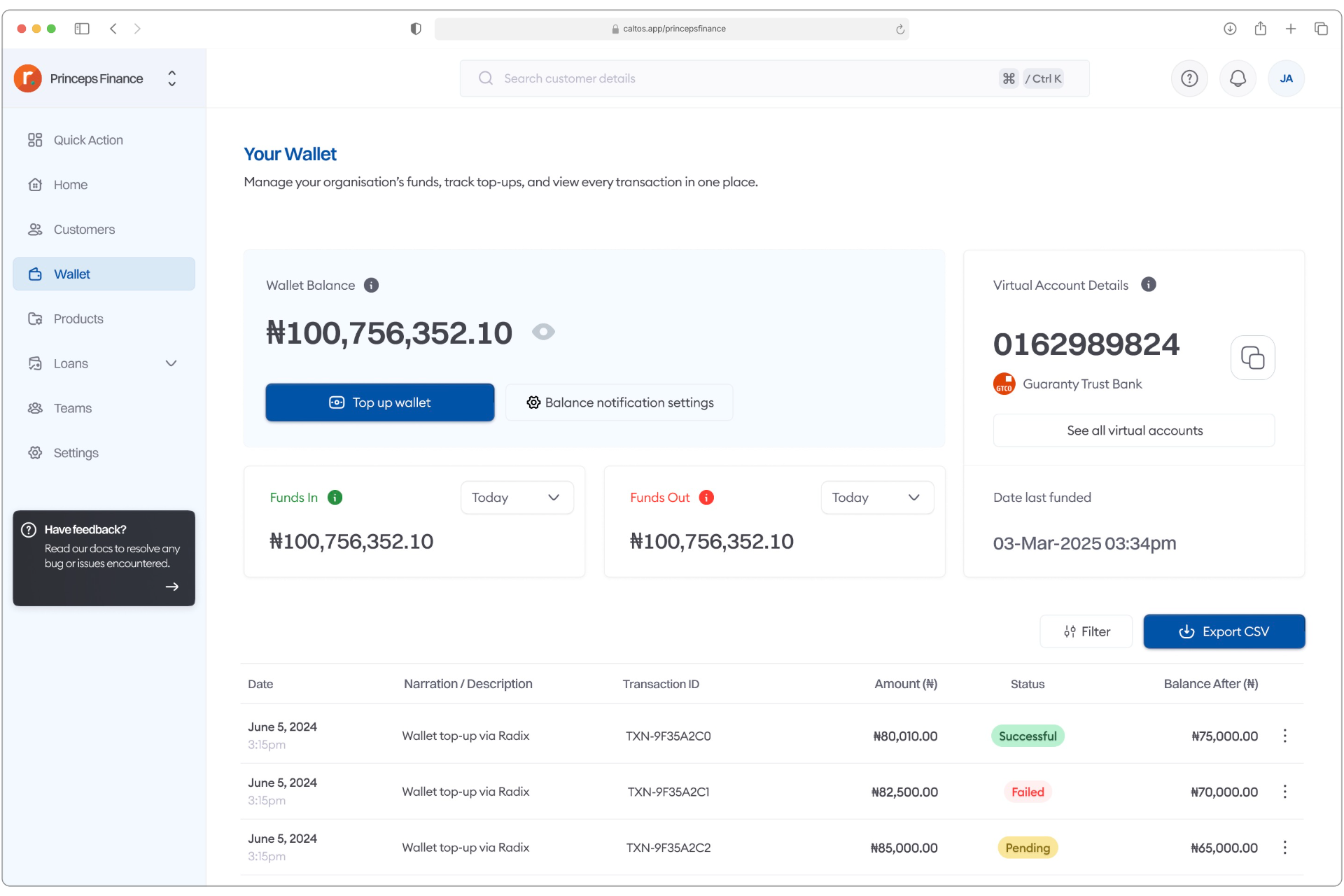Click the help question mark icon
1344x896 pixels.
pos(1189,78)
